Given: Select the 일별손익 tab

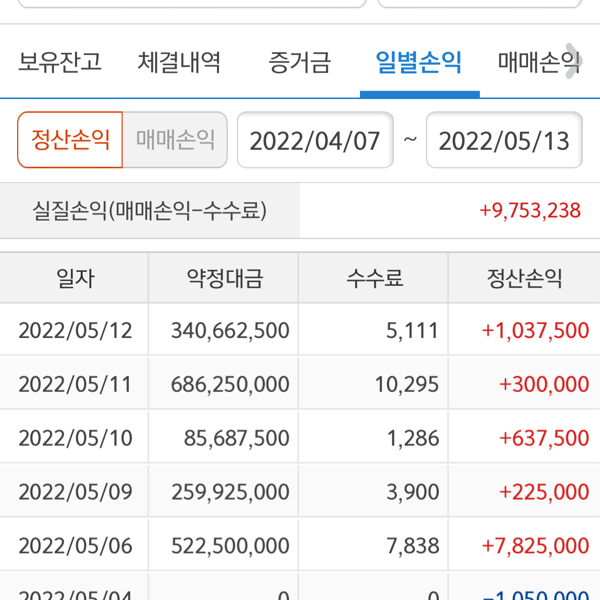Looking at the screenshot, I should point(419,63).
